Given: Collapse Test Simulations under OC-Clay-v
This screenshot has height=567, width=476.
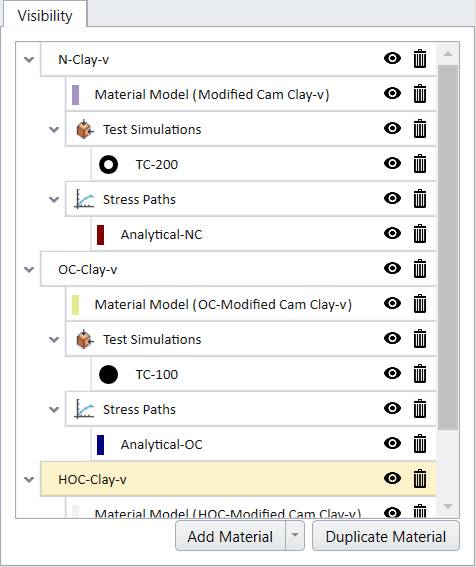Looking at the screenshot, I should coord(54,339).
